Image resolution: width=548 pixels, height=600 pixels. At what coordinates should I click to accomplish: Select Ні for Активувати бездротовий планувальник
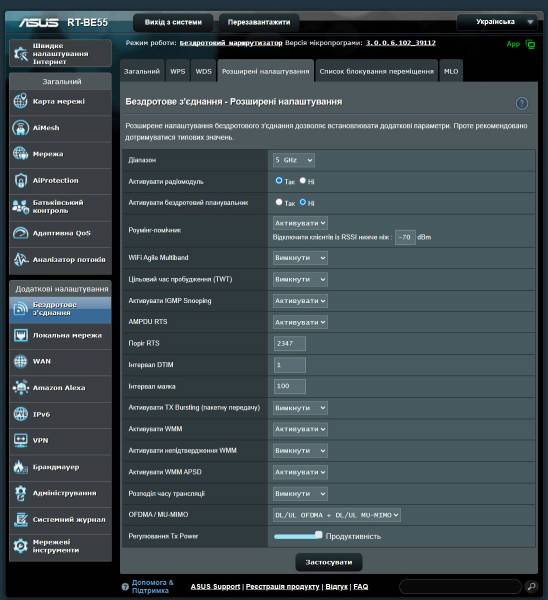(303, 202)
